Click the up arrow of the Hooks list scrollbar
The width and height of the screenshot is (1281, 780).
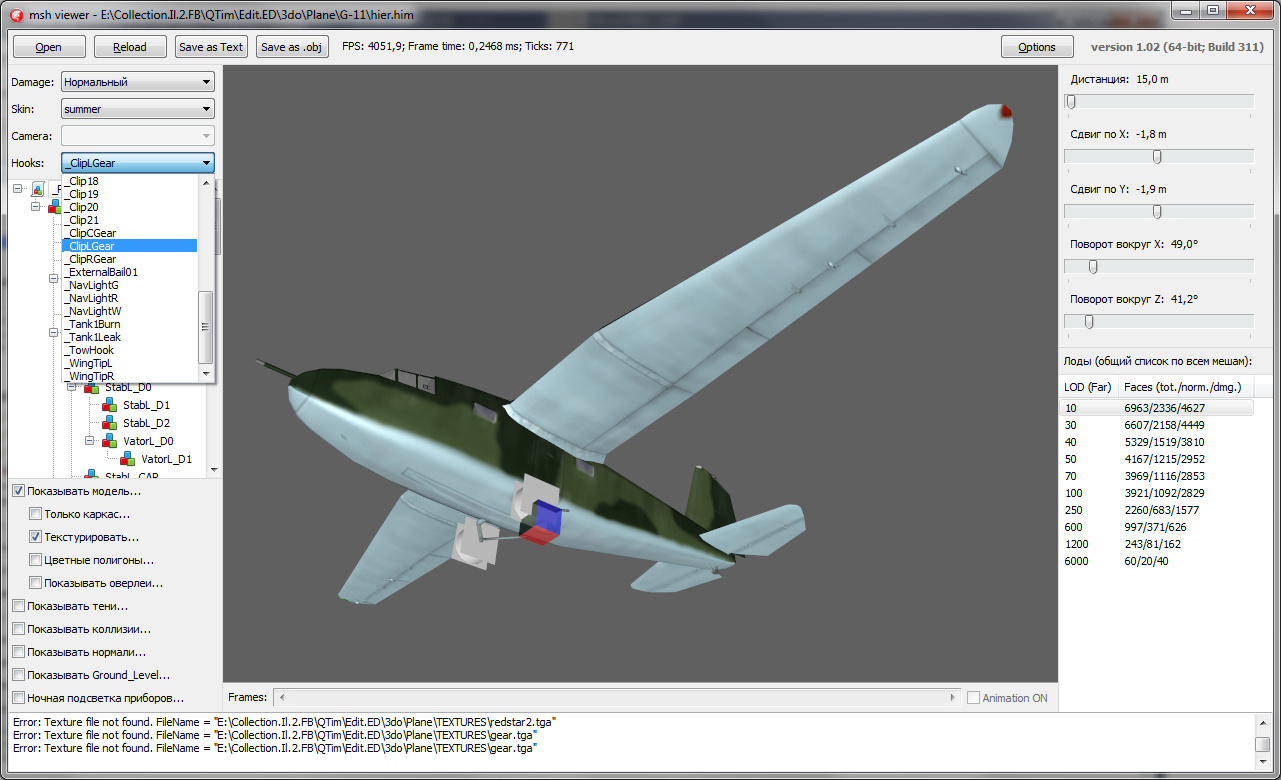tap(206, 183)
